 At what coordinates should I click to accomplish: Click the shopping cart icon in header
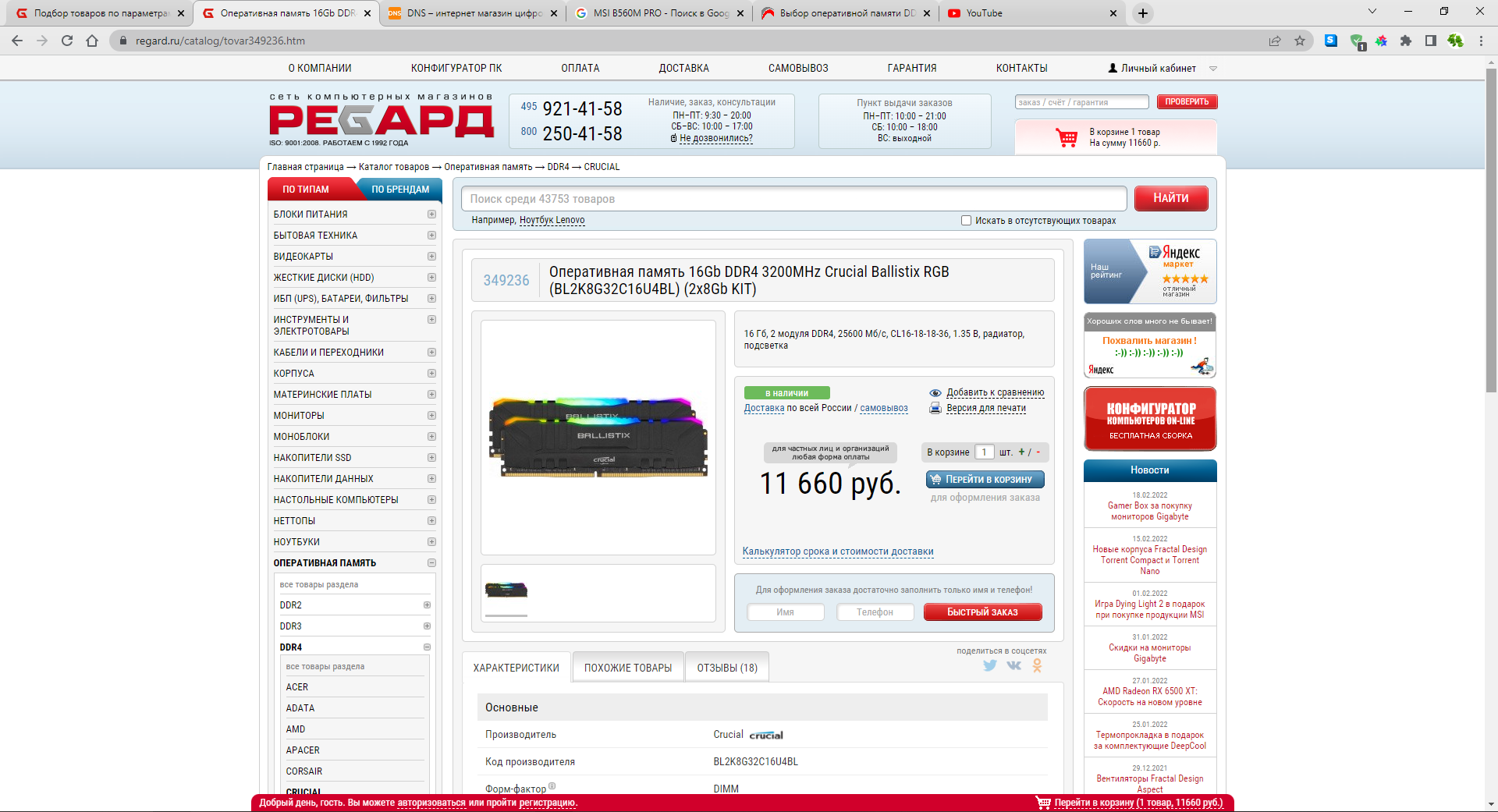point(1067,138)
